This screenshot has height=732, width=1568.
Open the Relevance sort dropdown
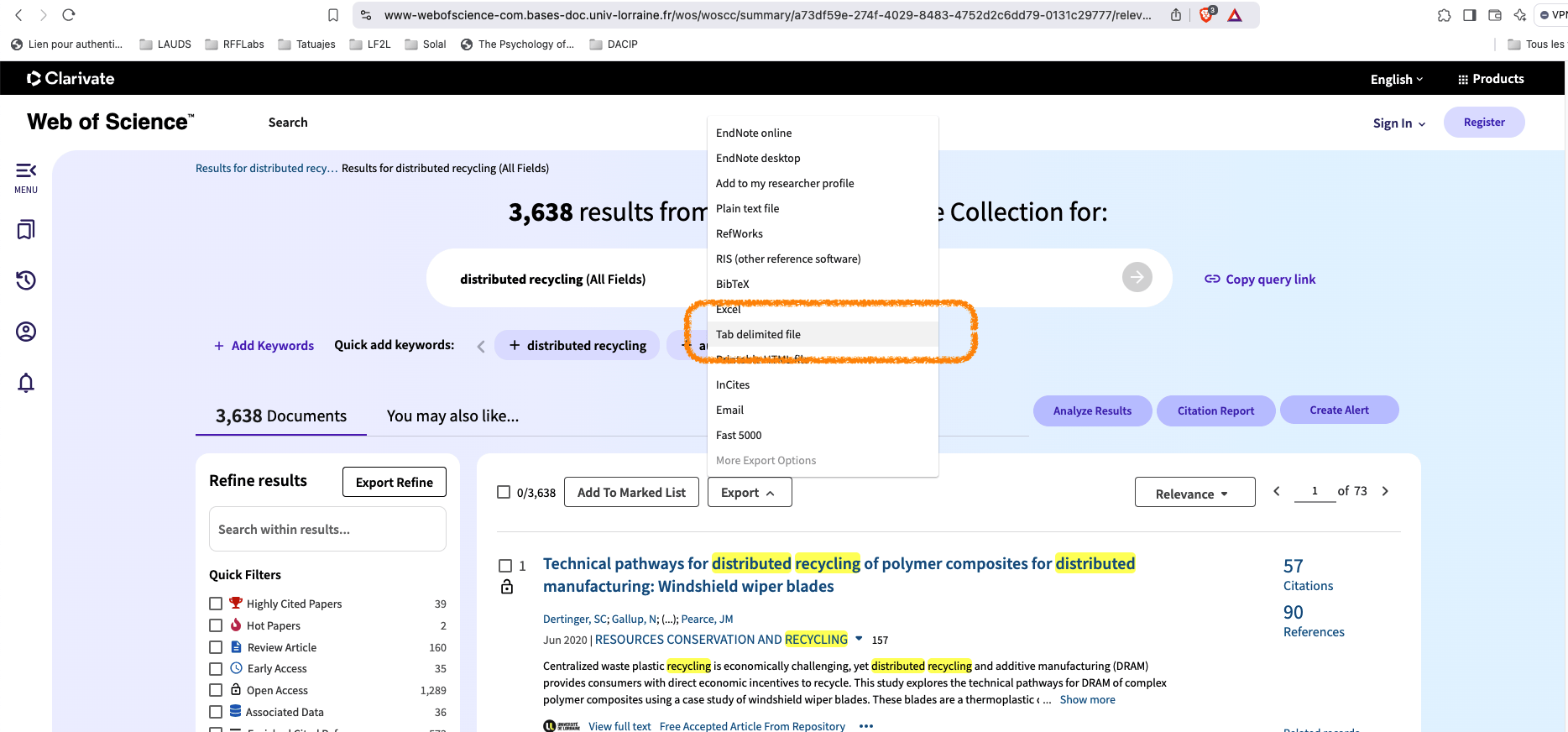[x=1194, y=493]
